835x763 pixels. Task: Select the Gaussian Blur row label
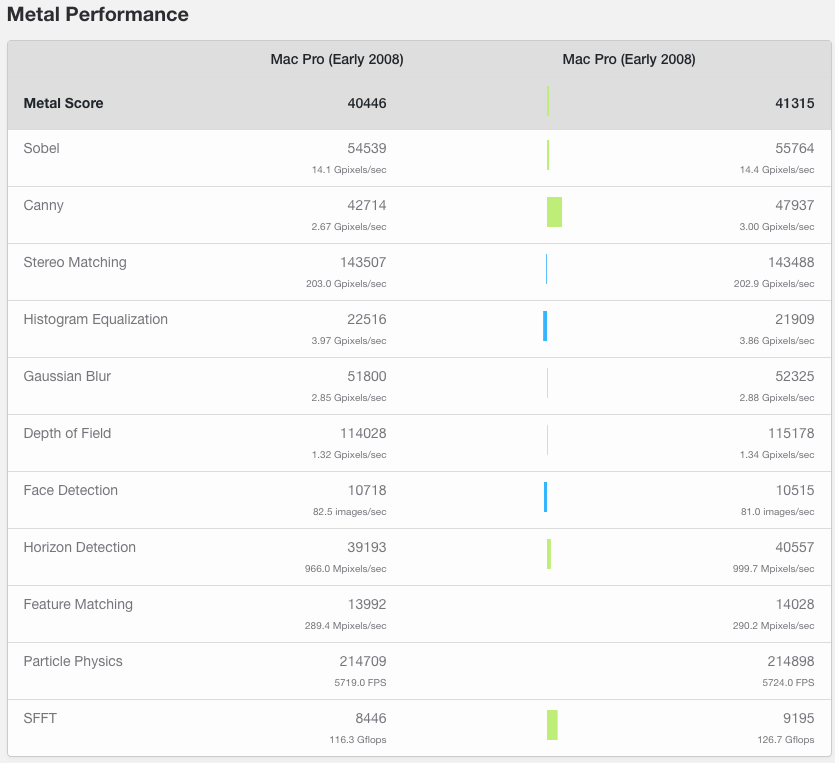67,376
